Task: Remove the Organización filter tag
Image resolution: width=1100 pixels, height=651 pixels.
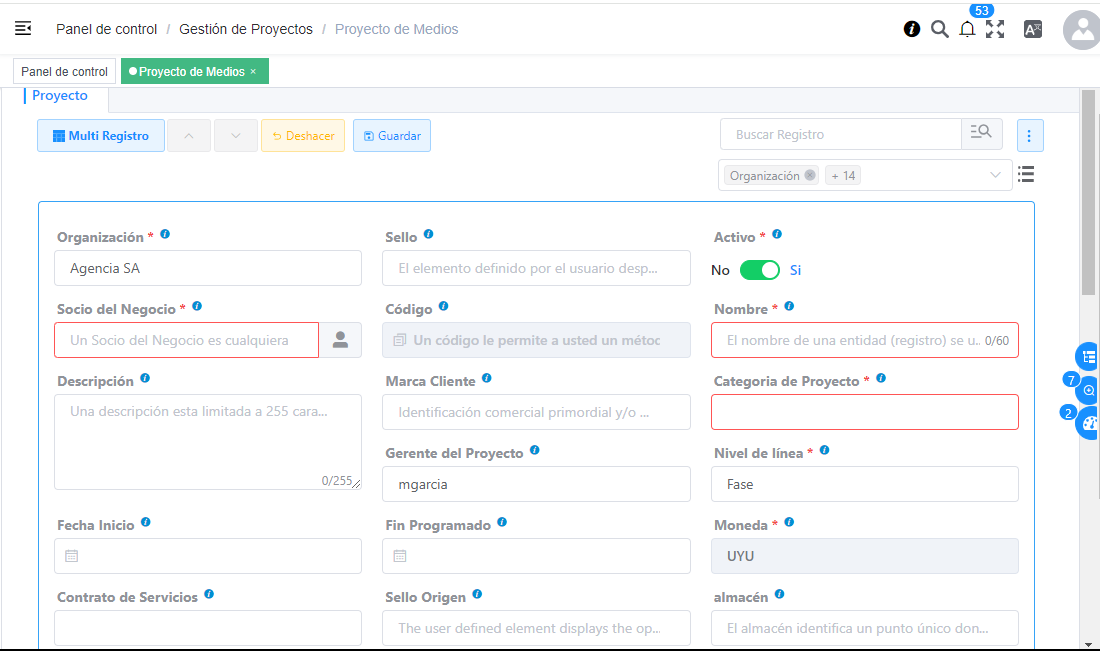Action: 810,175
